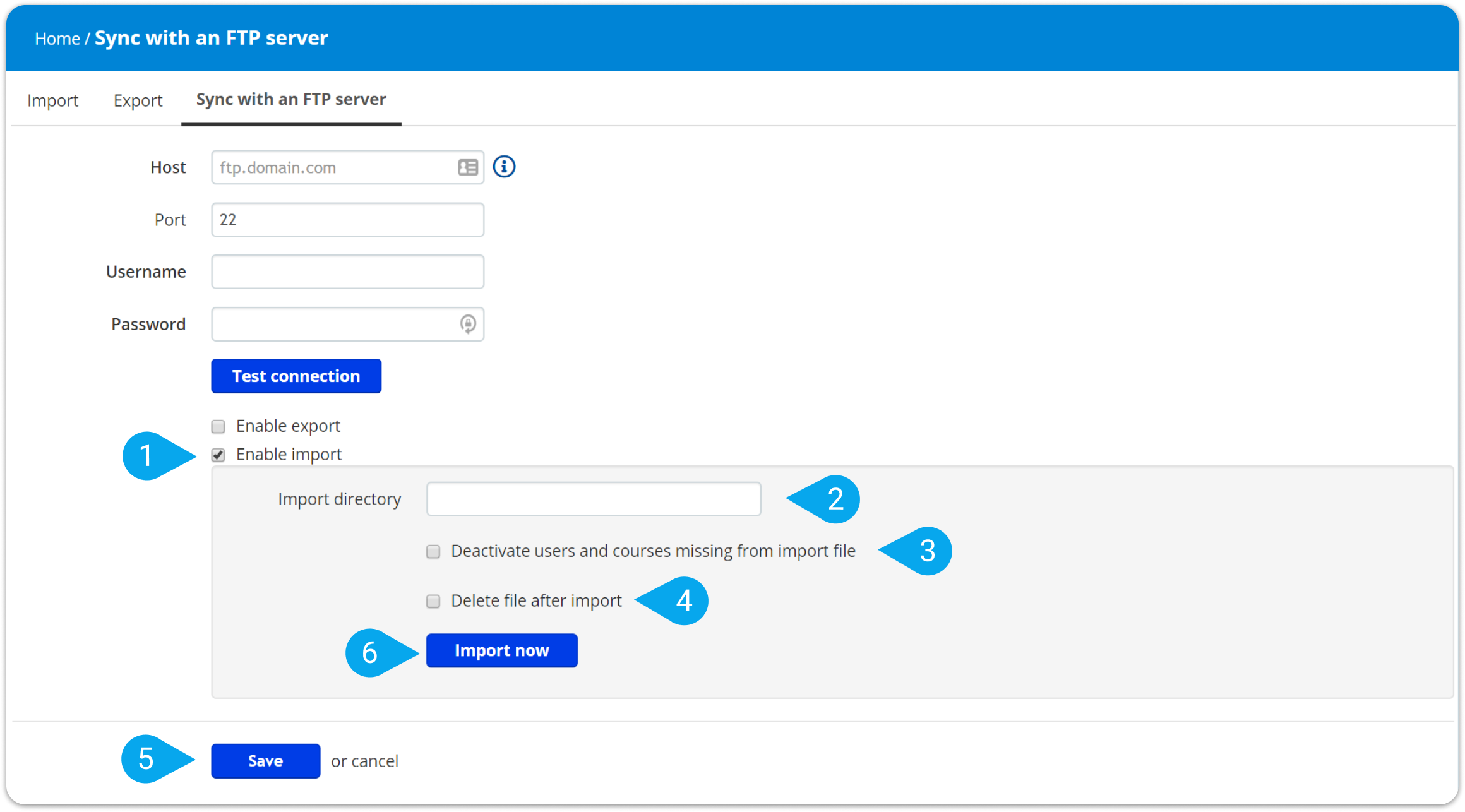Click the cancel link
The height and width of the screenshot is (812, 1465).
(x=377, y=761)
